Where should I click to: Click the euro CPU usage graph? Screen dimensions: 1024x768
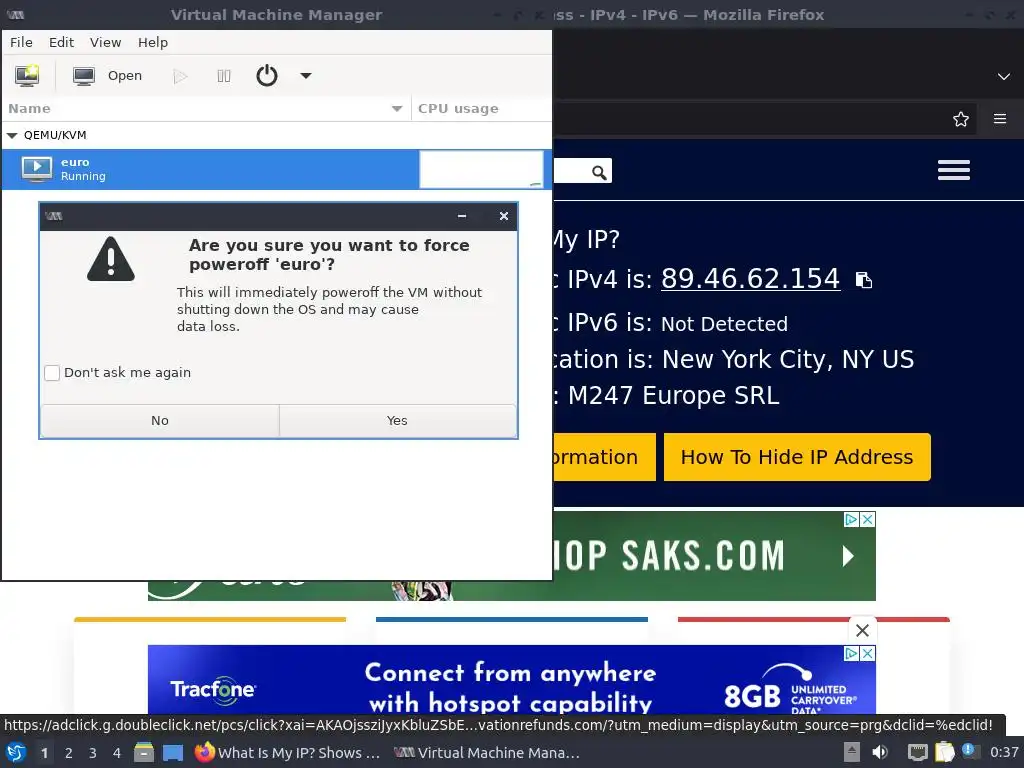(481, 170)
